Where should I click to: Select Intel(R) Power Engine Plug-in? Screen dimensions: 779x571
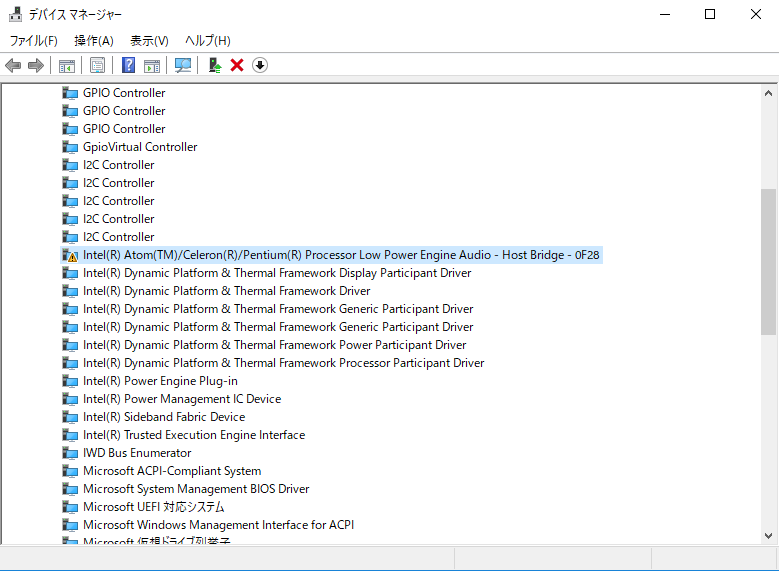[160, 381]
